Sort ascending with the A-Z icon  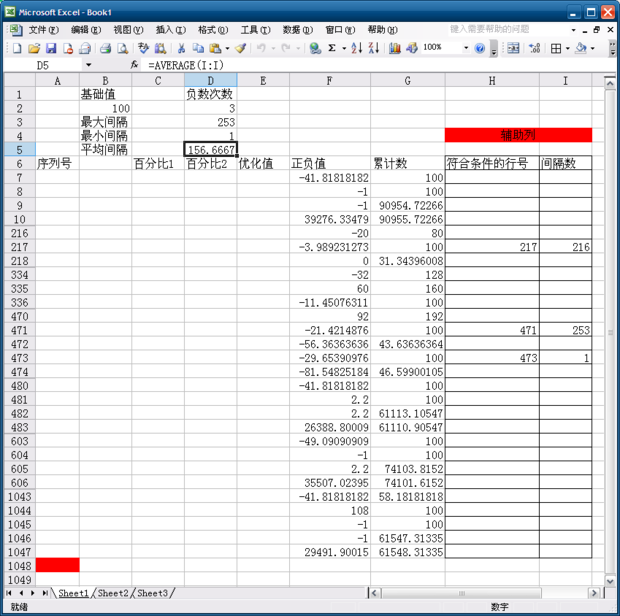(x=356, y=48)
